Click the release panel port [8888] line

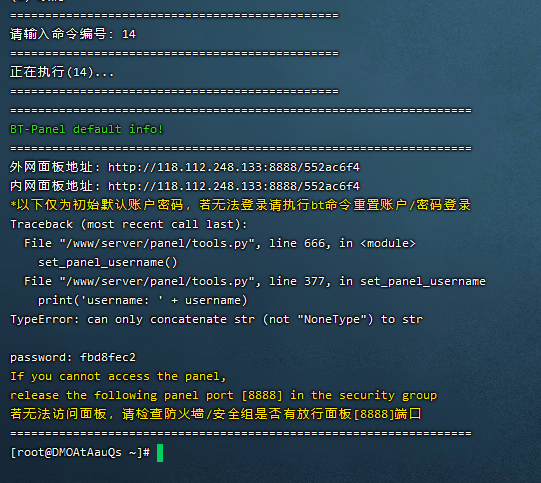pyautogui.click(x=223, y=395)
